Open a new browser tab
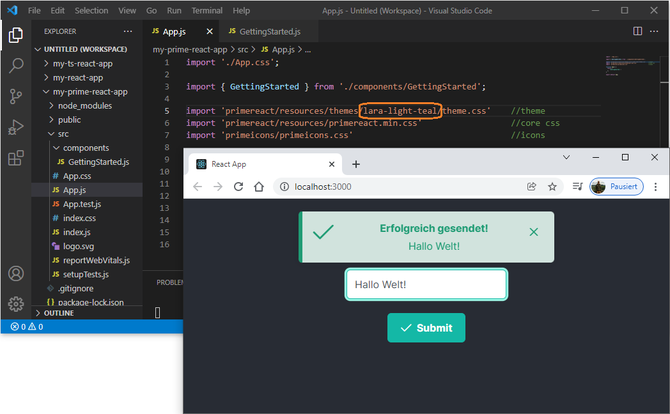 [x=356, y=164]
